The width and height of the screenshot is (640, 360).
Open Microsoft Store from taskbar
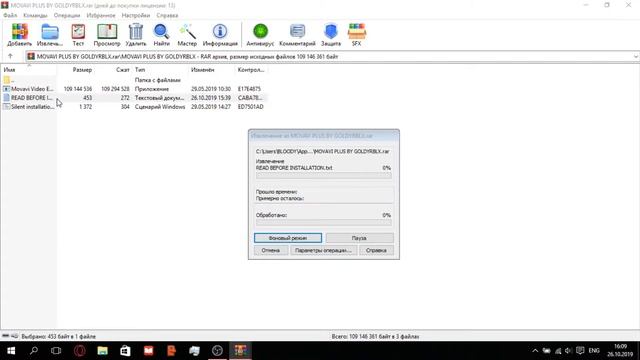[125, 351]
